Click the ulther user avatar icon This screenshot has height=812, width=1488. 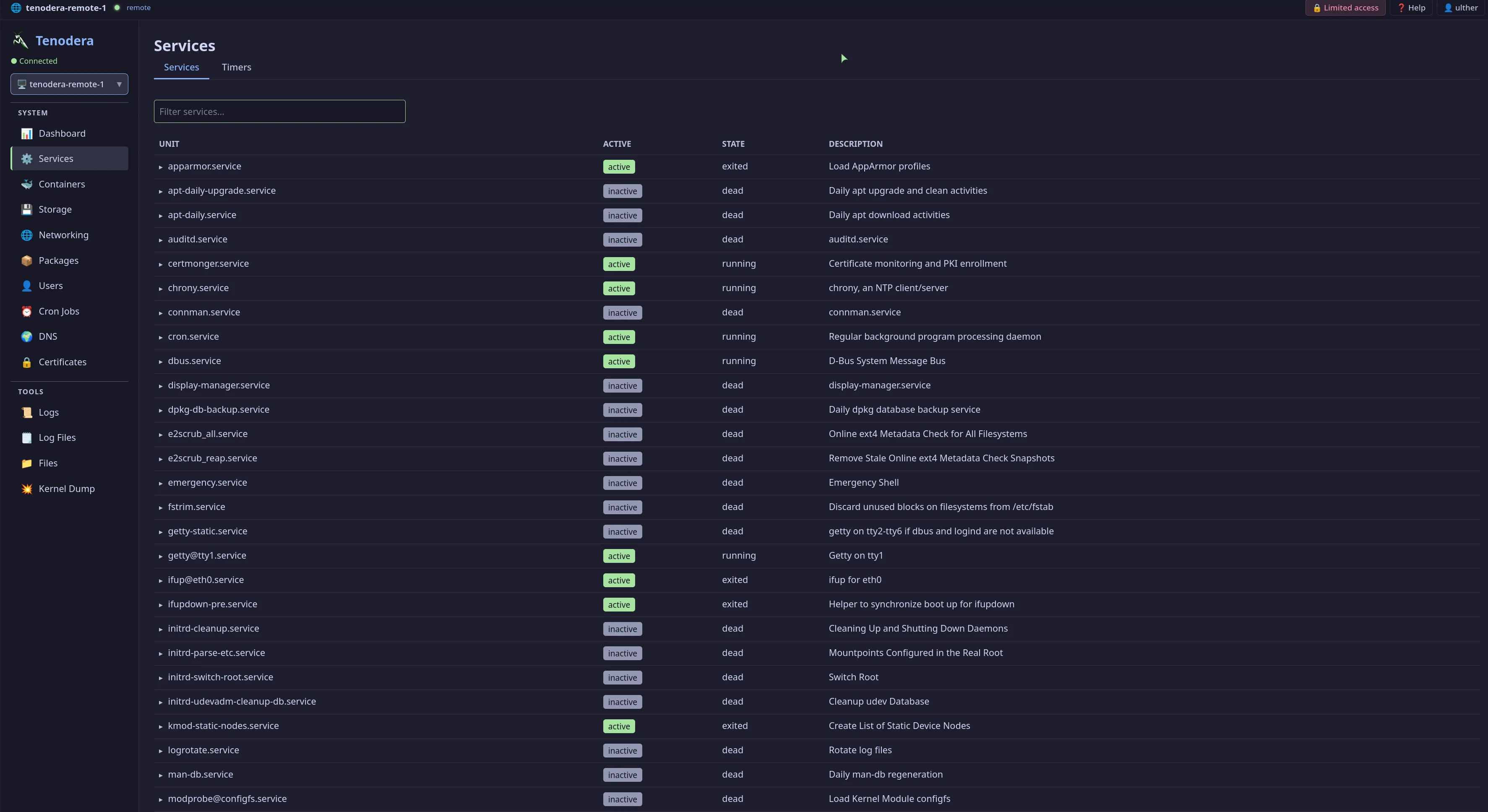[1448, 8]
